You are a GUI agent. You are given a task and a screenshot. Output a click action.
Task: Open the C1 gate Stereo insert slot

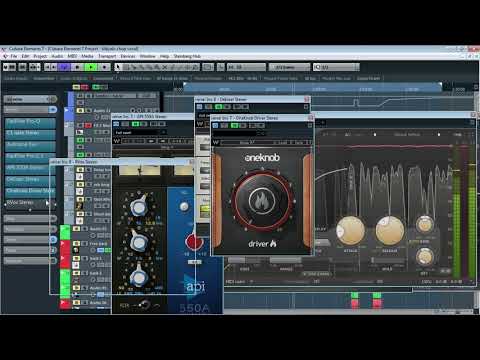coord(30,134)
